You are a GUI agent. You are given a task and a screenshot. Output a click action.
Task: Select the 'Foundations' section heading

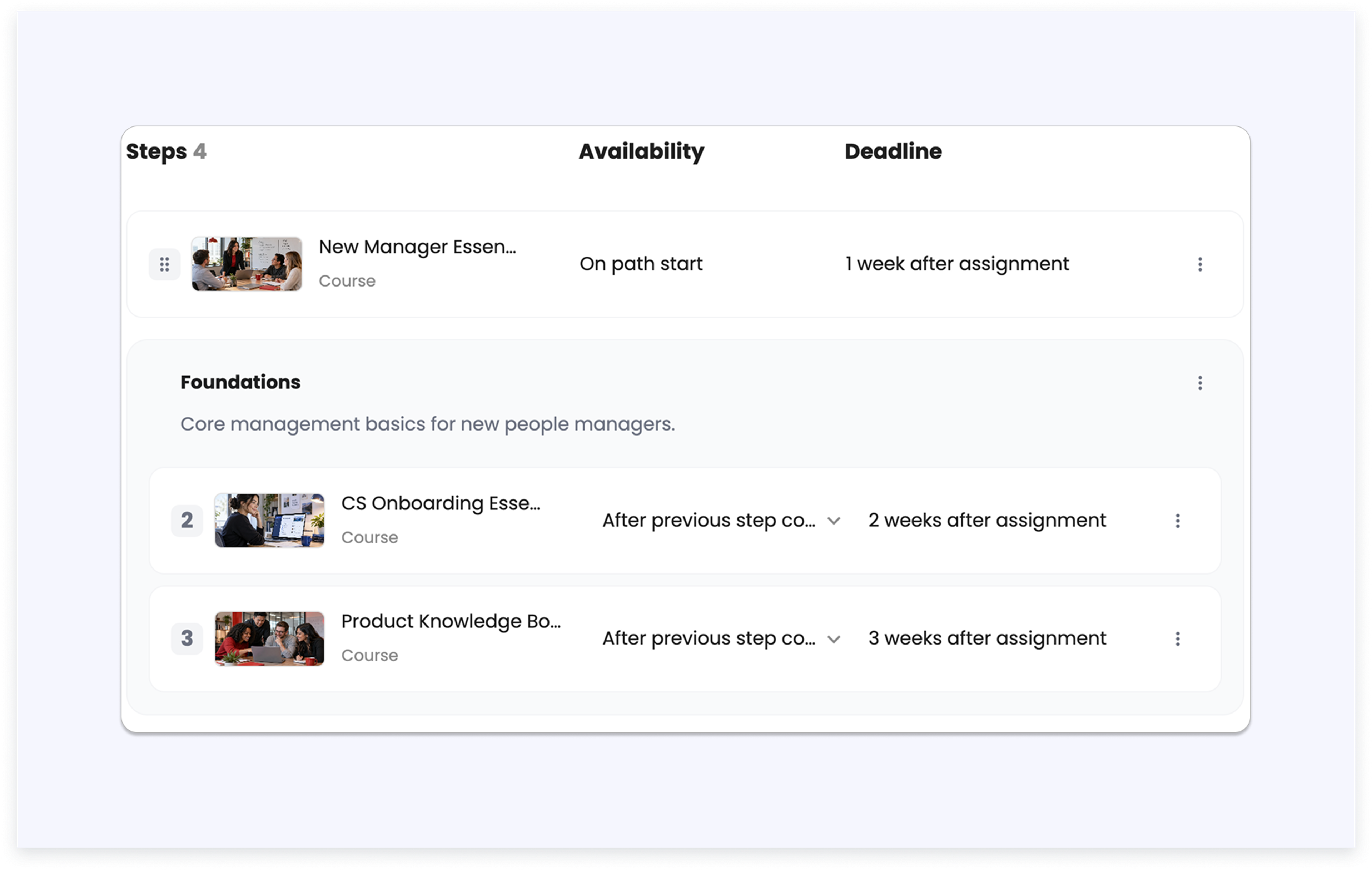[x=240, y=382]
